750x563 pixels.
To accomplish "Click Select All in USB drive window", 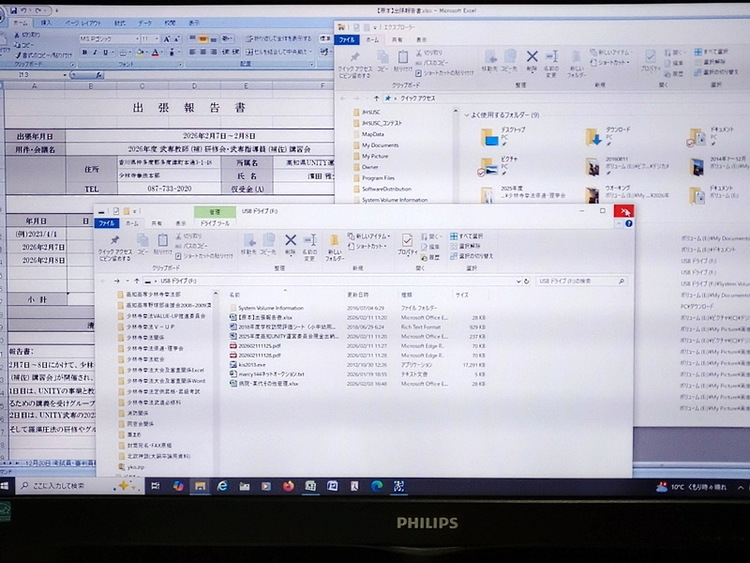I will (467, 236).
